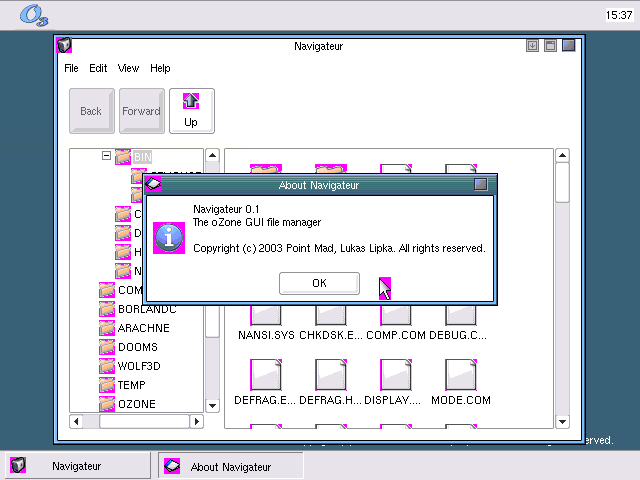Open the View menu
This screenshot has width=640, height=480.
coord(128,68)
